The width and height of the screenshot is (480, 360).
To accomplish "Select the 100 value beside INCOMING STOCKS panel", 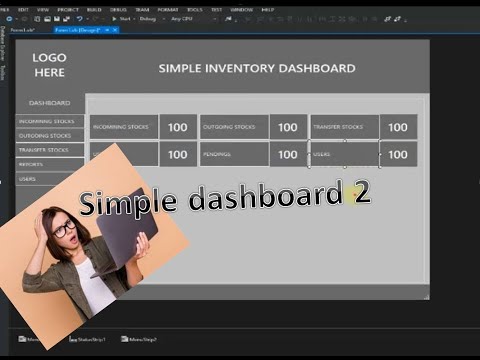I will click(x=178, y=127).
